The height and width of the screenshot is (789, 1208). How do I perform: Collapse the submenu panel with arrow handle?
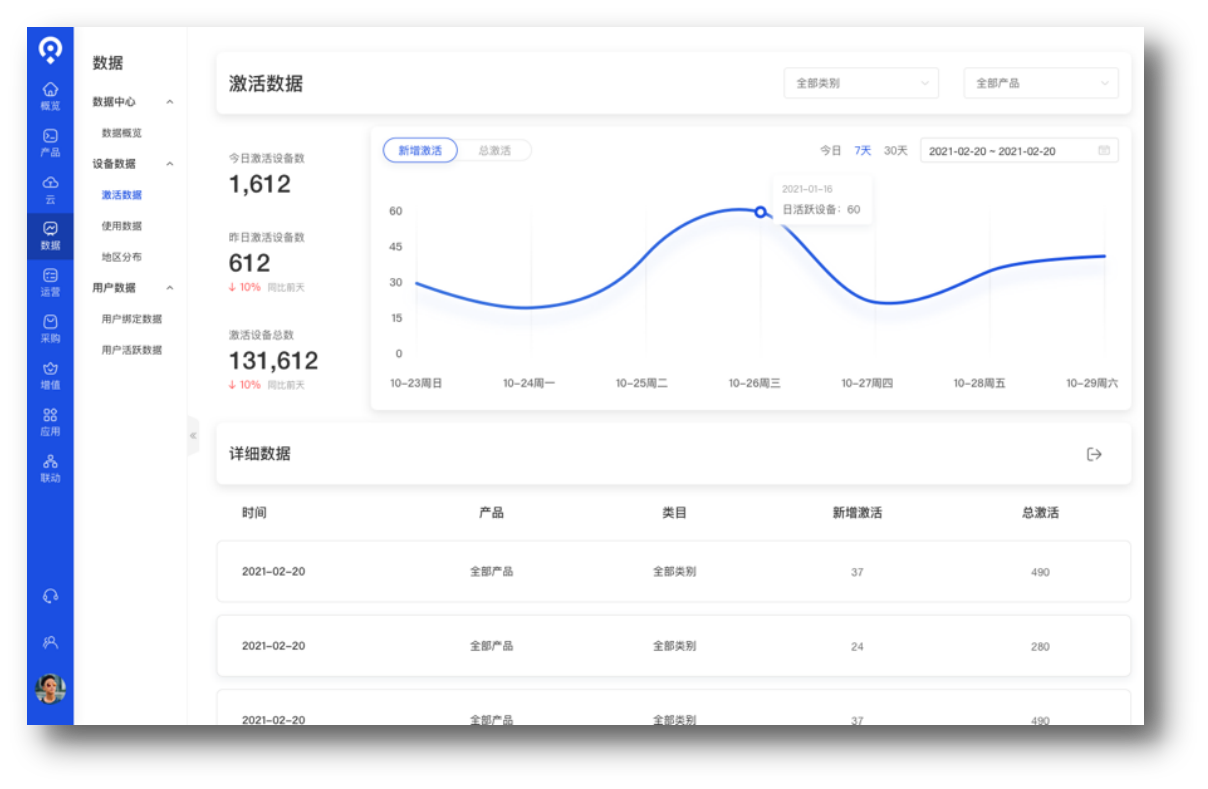[x=193, y=436]
